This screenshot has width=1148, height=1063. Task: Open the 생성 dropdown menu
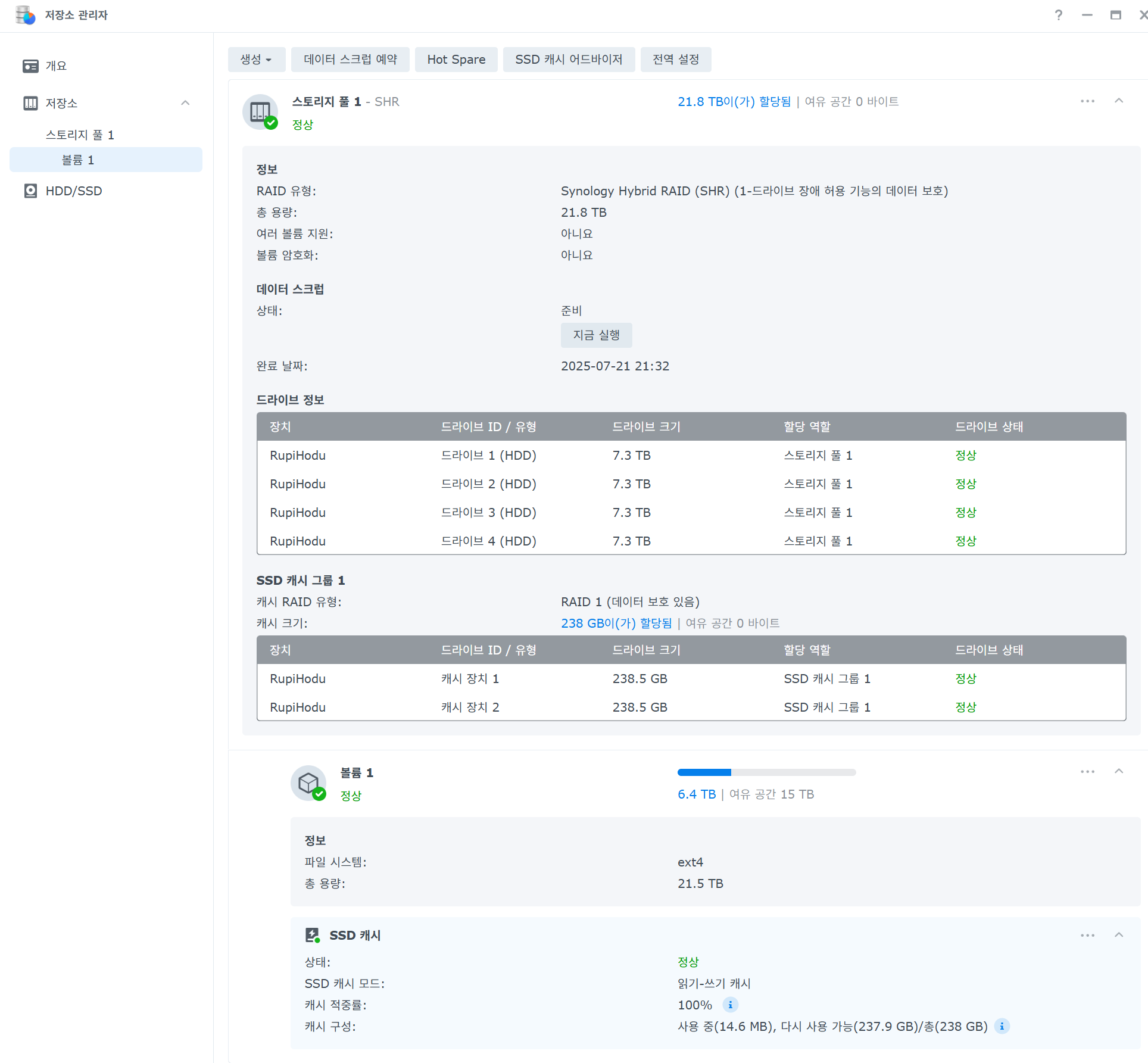click(256, 60)
